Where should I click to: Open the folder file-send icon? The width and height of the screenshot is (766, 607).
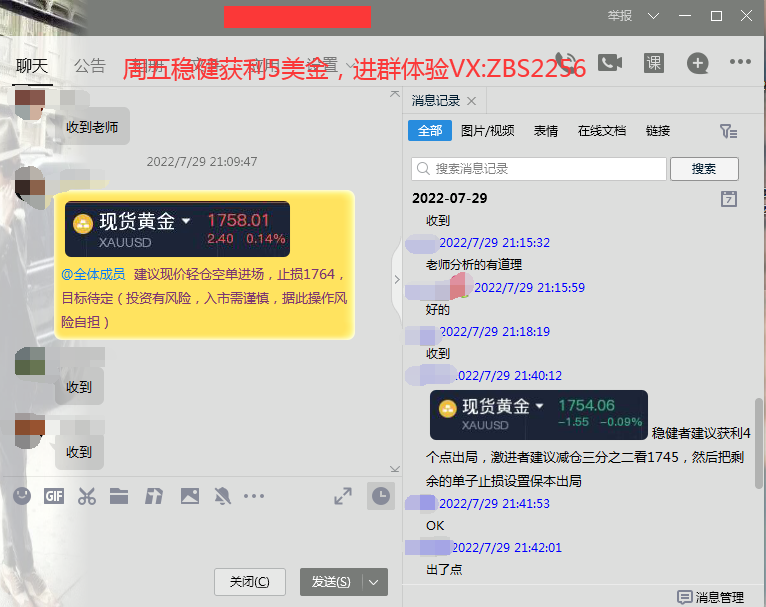pos(120,496)
